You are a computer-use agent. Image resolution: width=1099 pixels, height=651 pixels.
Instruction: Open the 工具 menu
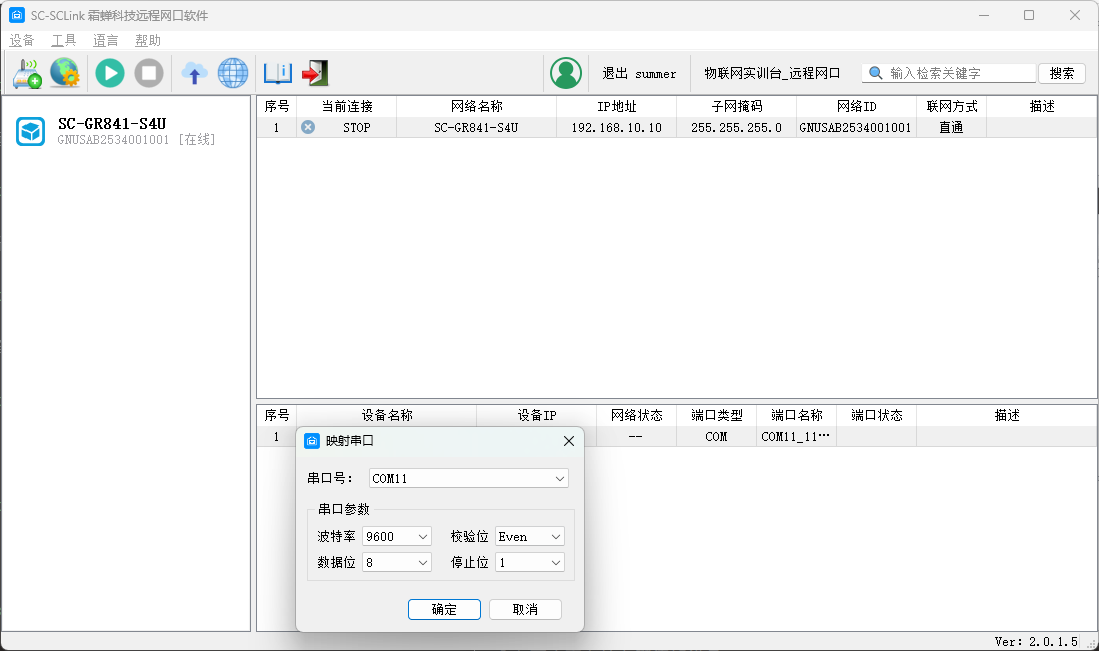pos(64,41)
